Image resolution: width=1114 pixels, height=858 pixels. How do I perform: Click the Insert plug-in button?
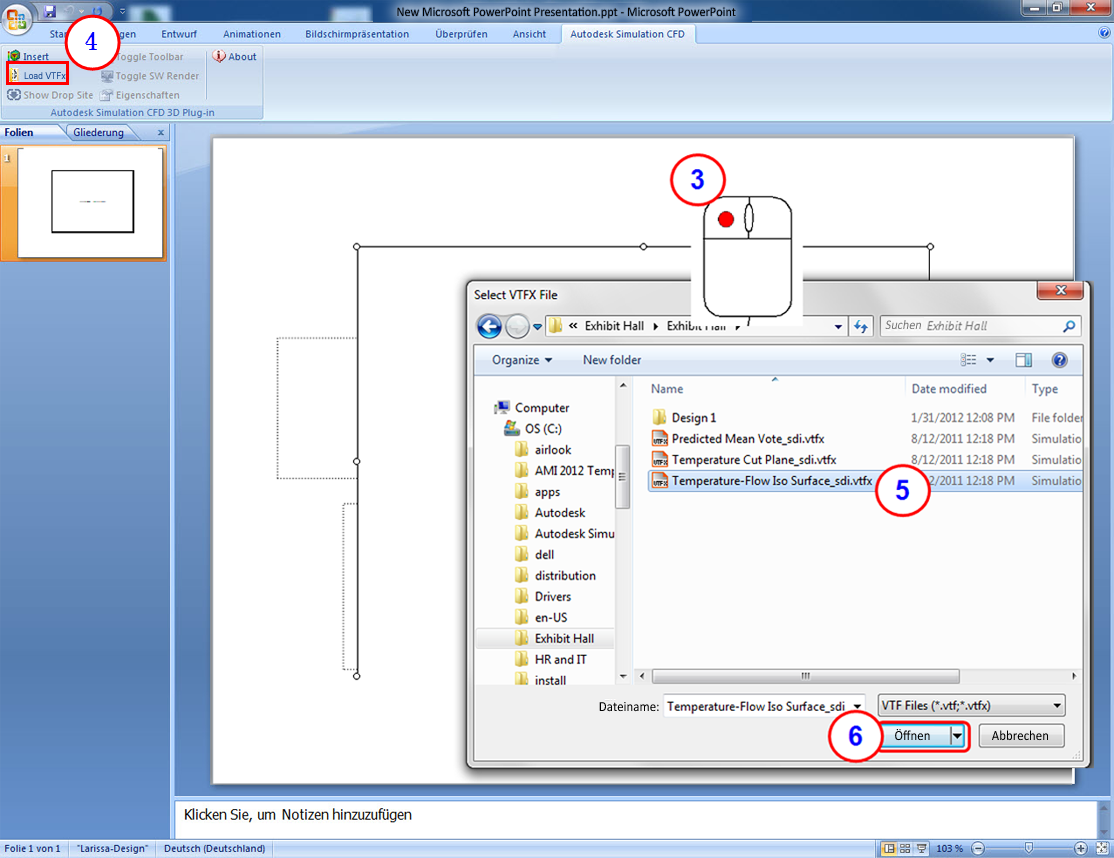[28, 56]
